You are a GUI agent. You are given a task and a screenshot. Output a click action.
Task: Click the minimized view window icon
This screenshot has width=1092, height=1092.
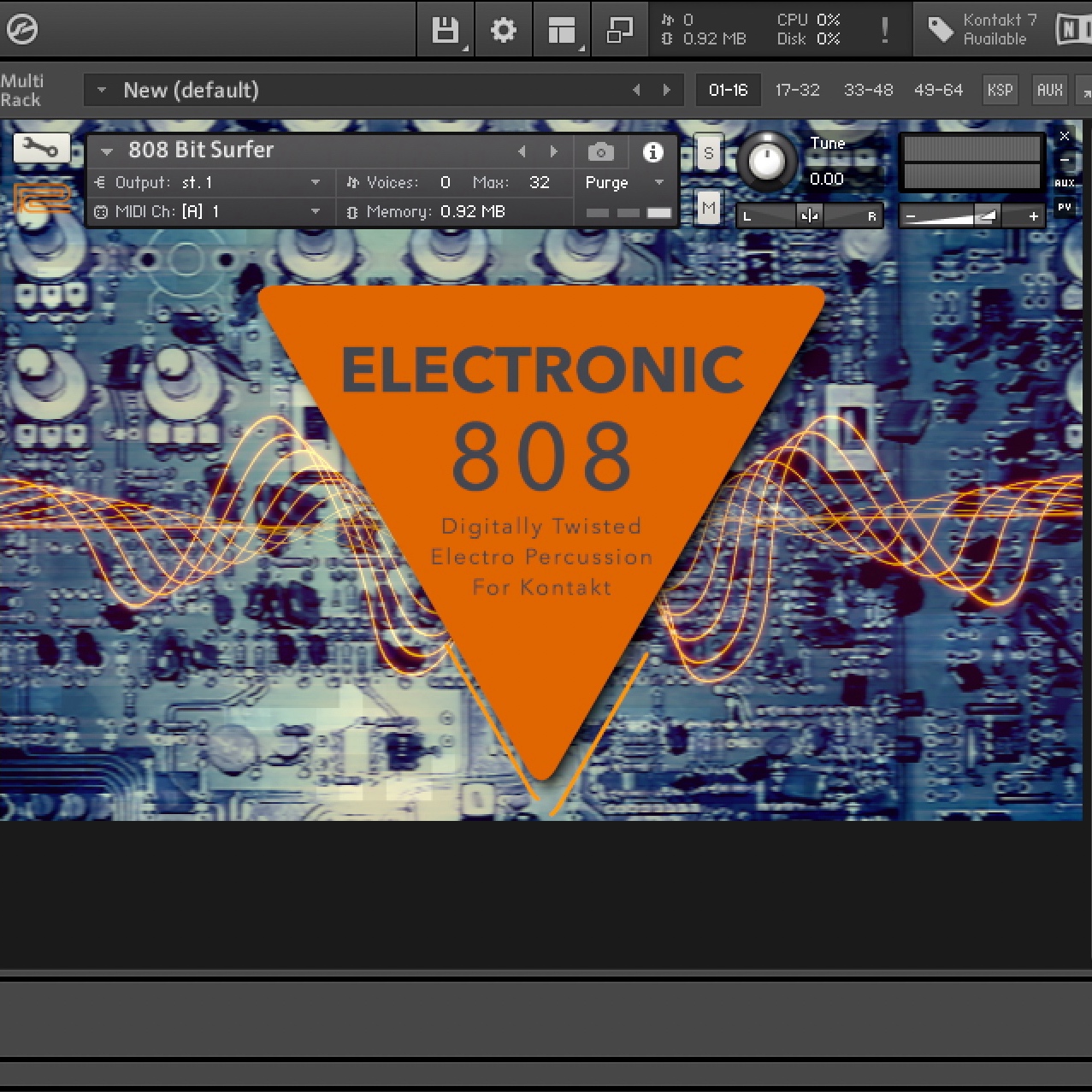[619, 30]
